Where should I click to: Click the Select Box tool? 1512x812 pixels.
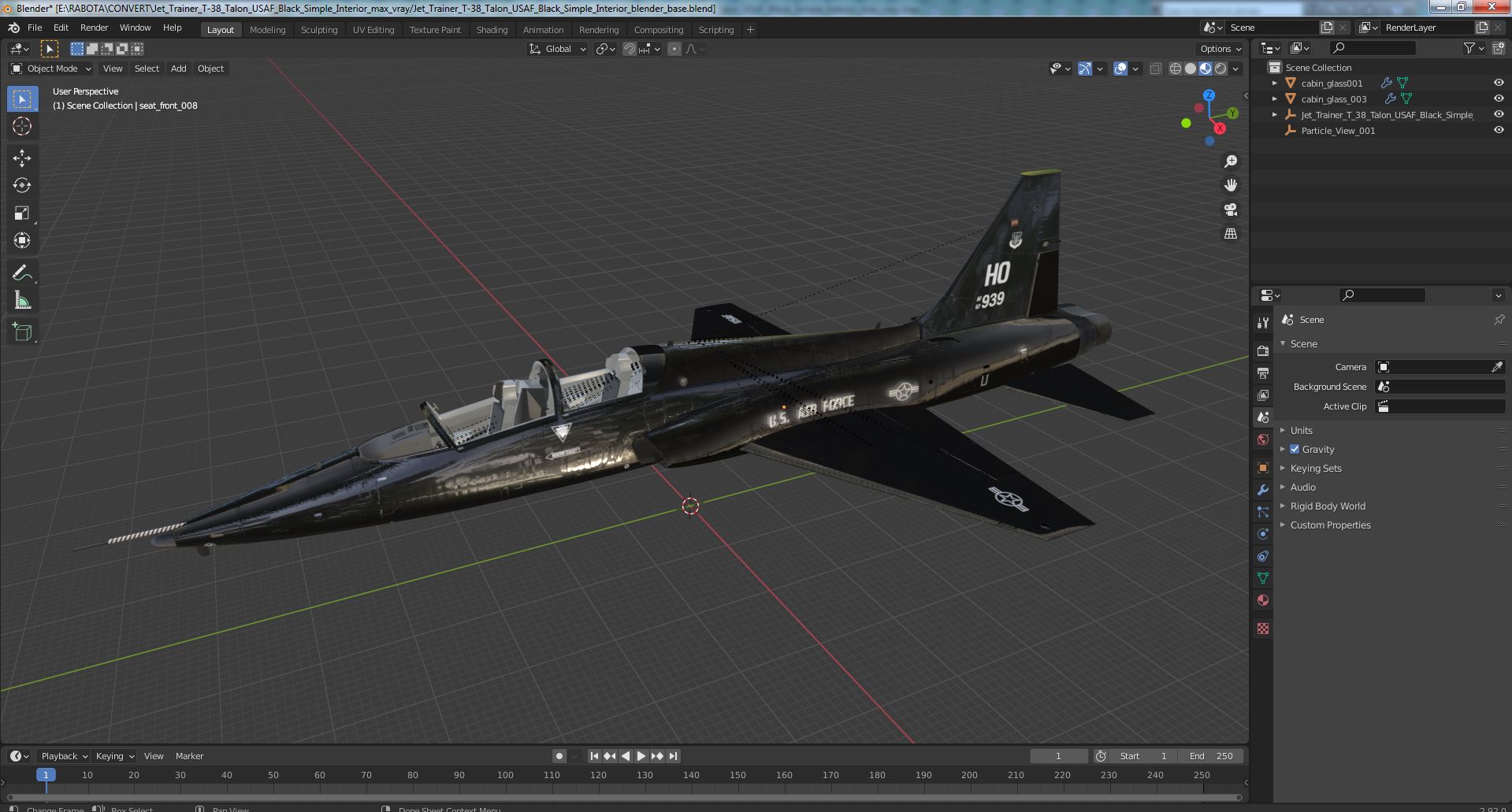click(x=22, y=98)
